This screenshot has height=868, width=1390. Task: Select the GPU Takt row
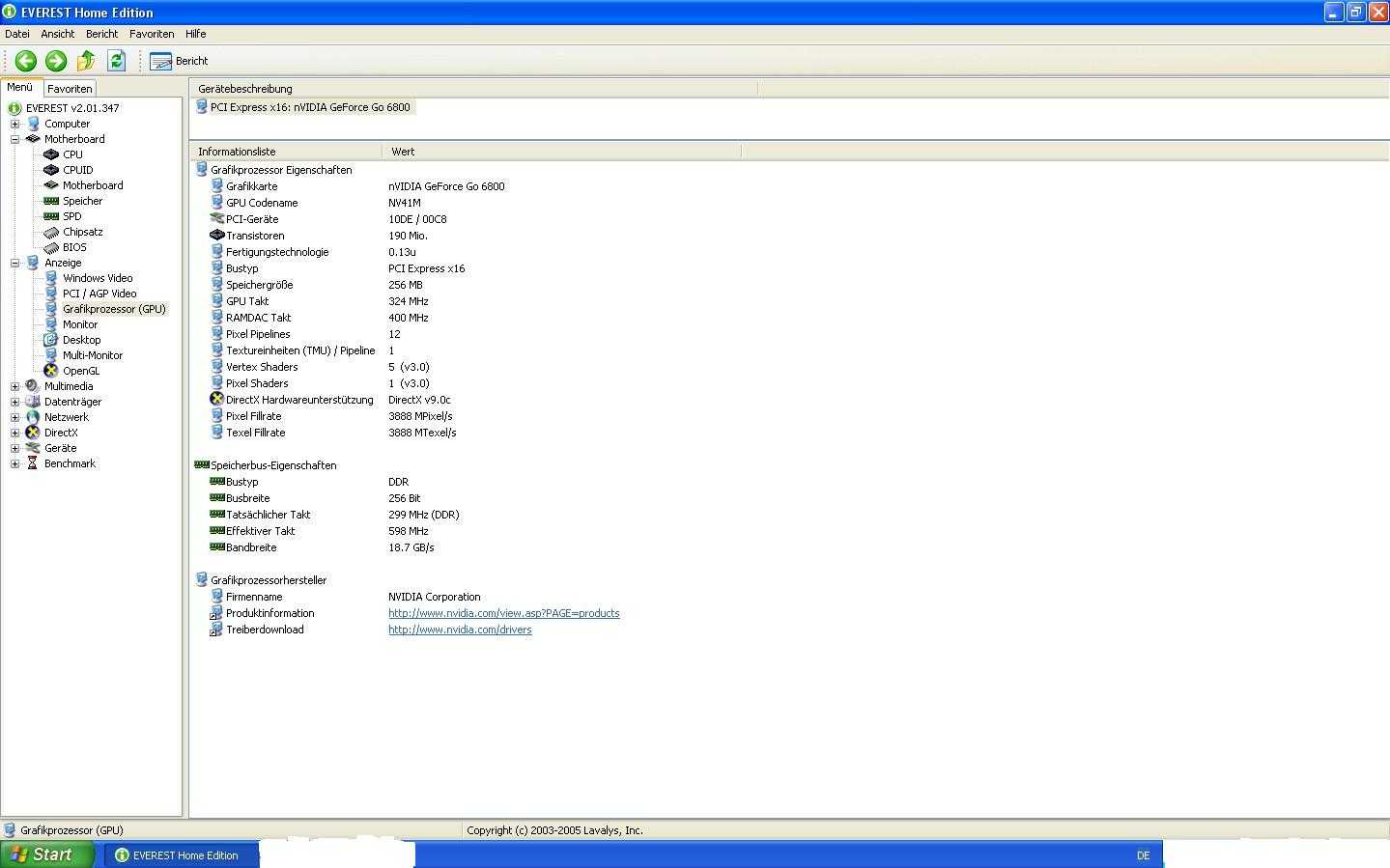[x=246, y=301]
